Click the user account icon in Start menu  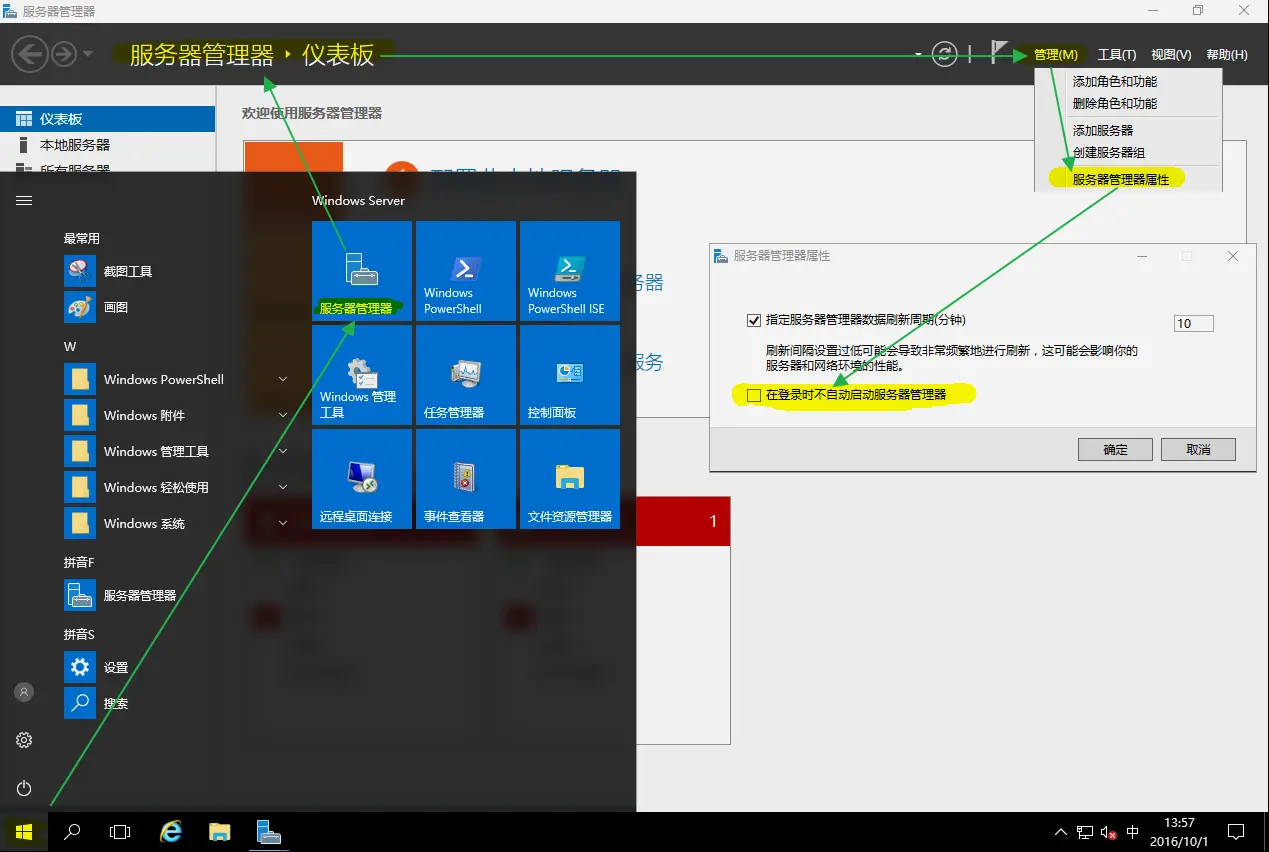(24, 692)
